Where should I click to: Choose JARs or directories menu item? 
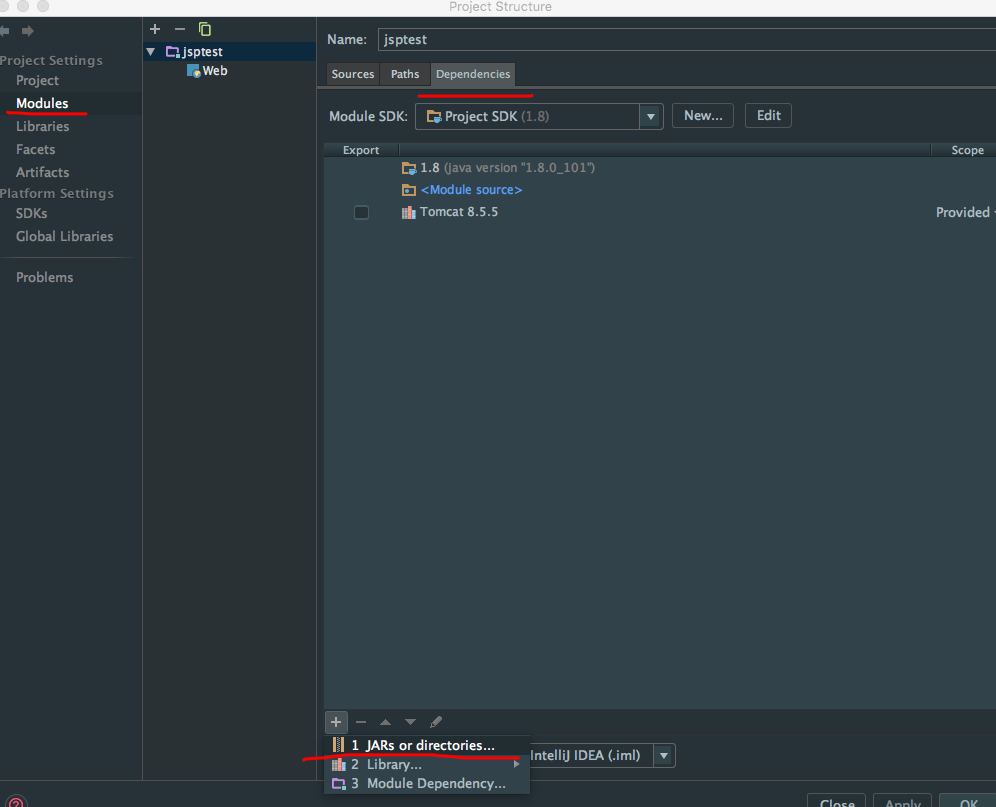coord(427,745)
